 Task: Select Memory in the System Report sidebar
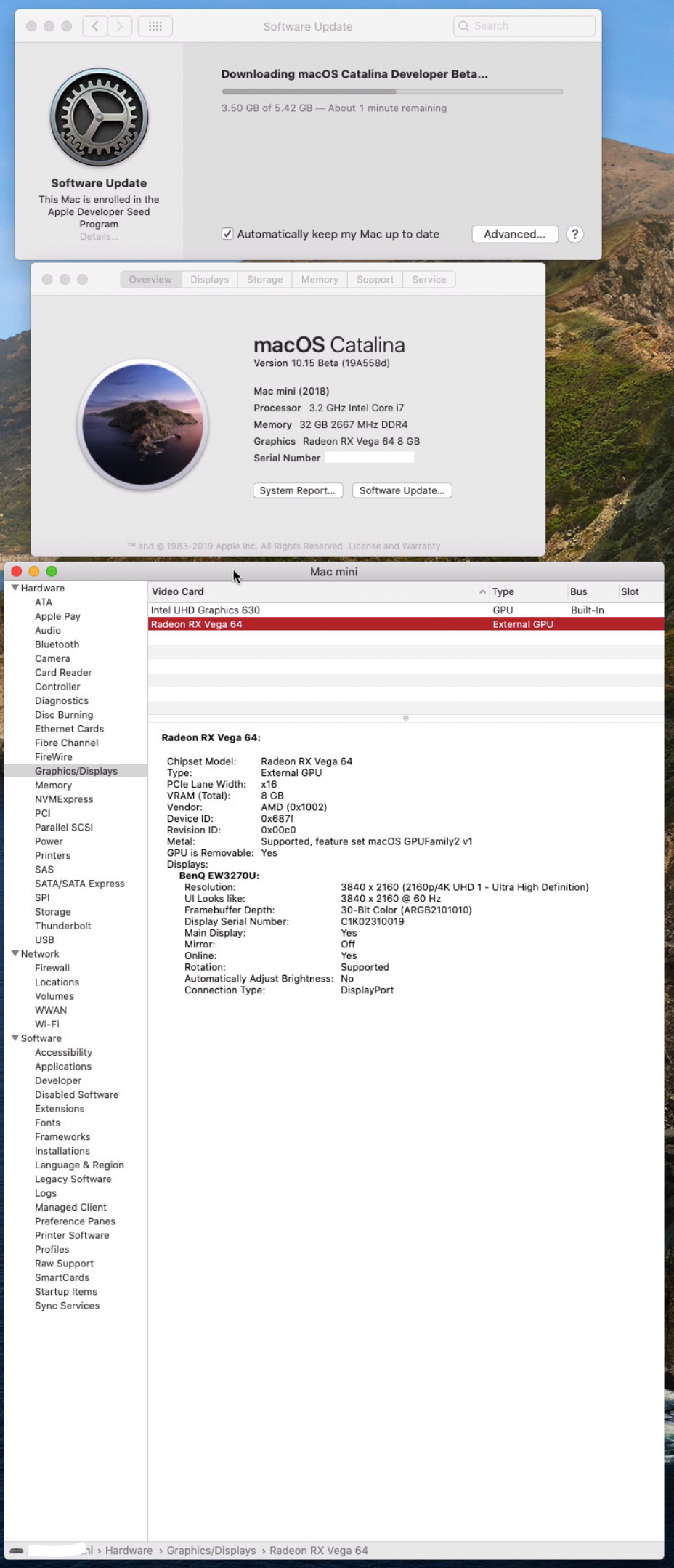[x=53, y=785]
